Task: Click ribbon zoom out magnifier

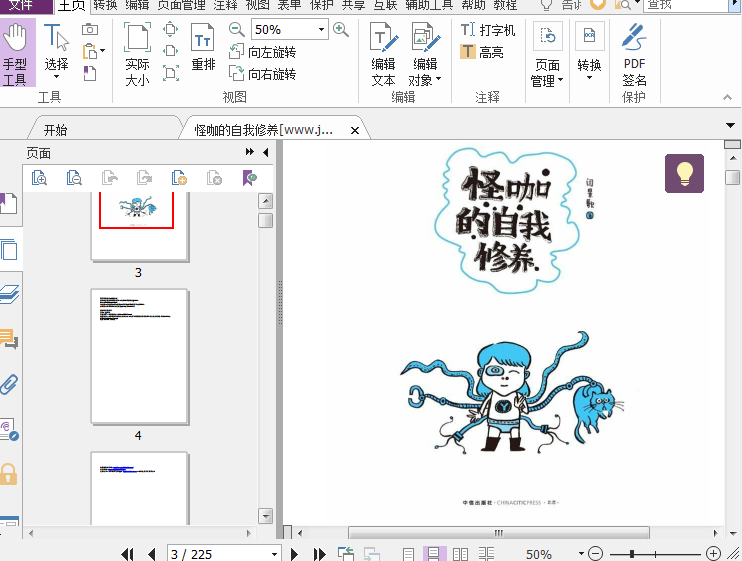Action: coord(236,29)
